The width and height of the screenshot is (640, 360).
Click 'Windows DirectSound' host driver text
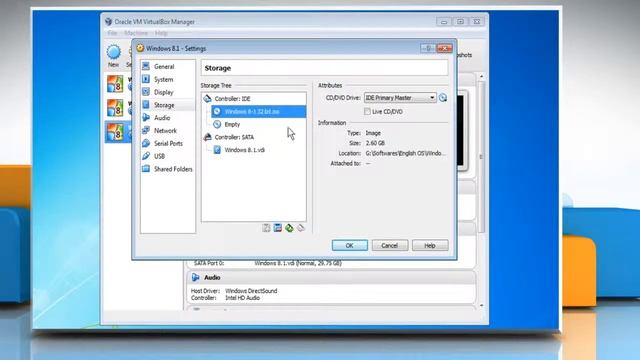(251, 291)
